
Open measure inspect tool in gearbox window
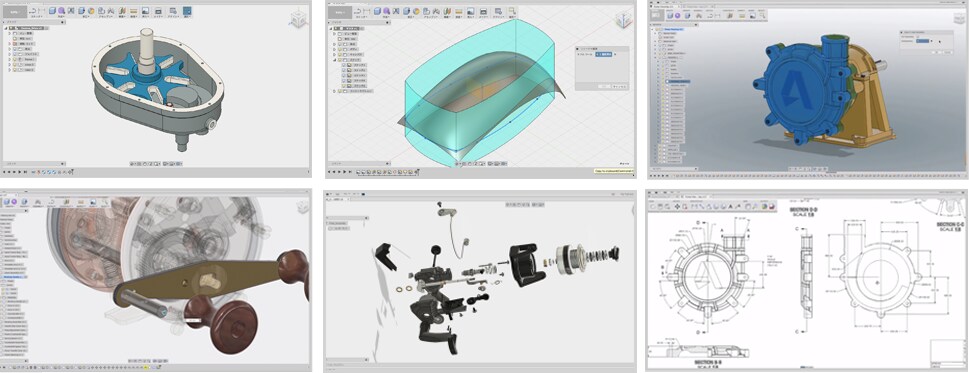(133, 10)
